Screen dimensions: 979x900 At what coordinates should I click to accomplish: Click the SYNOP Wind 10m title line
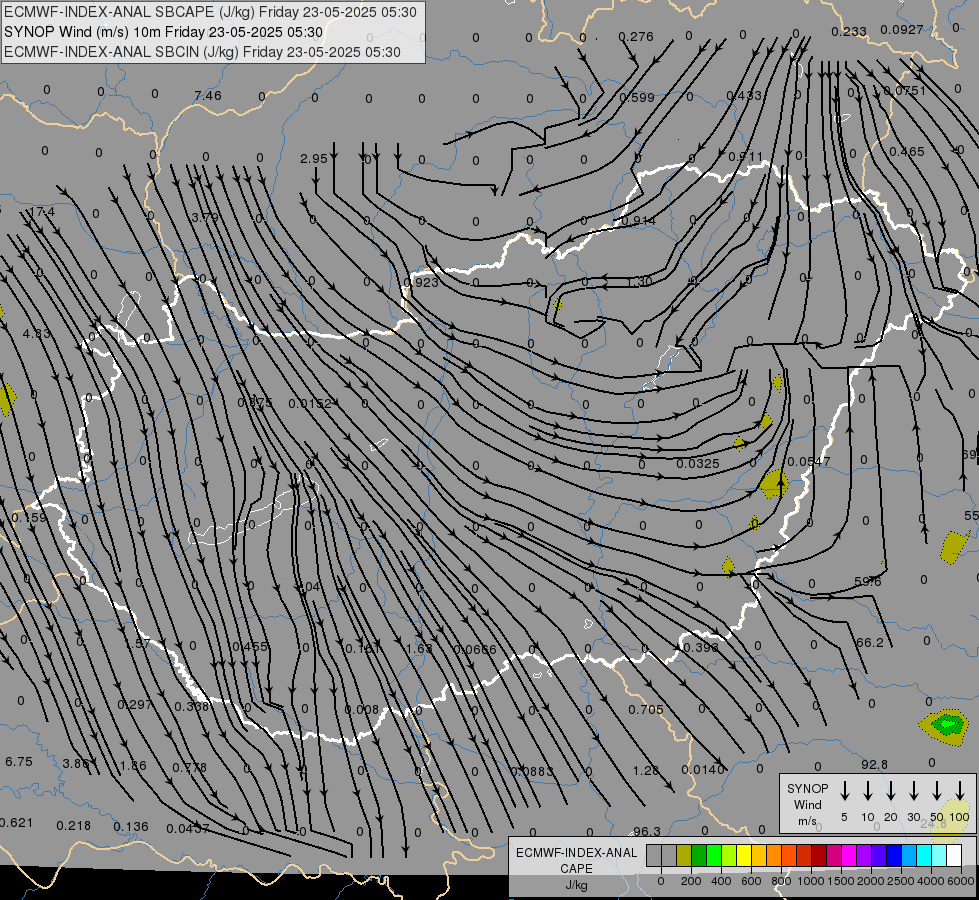163,32
